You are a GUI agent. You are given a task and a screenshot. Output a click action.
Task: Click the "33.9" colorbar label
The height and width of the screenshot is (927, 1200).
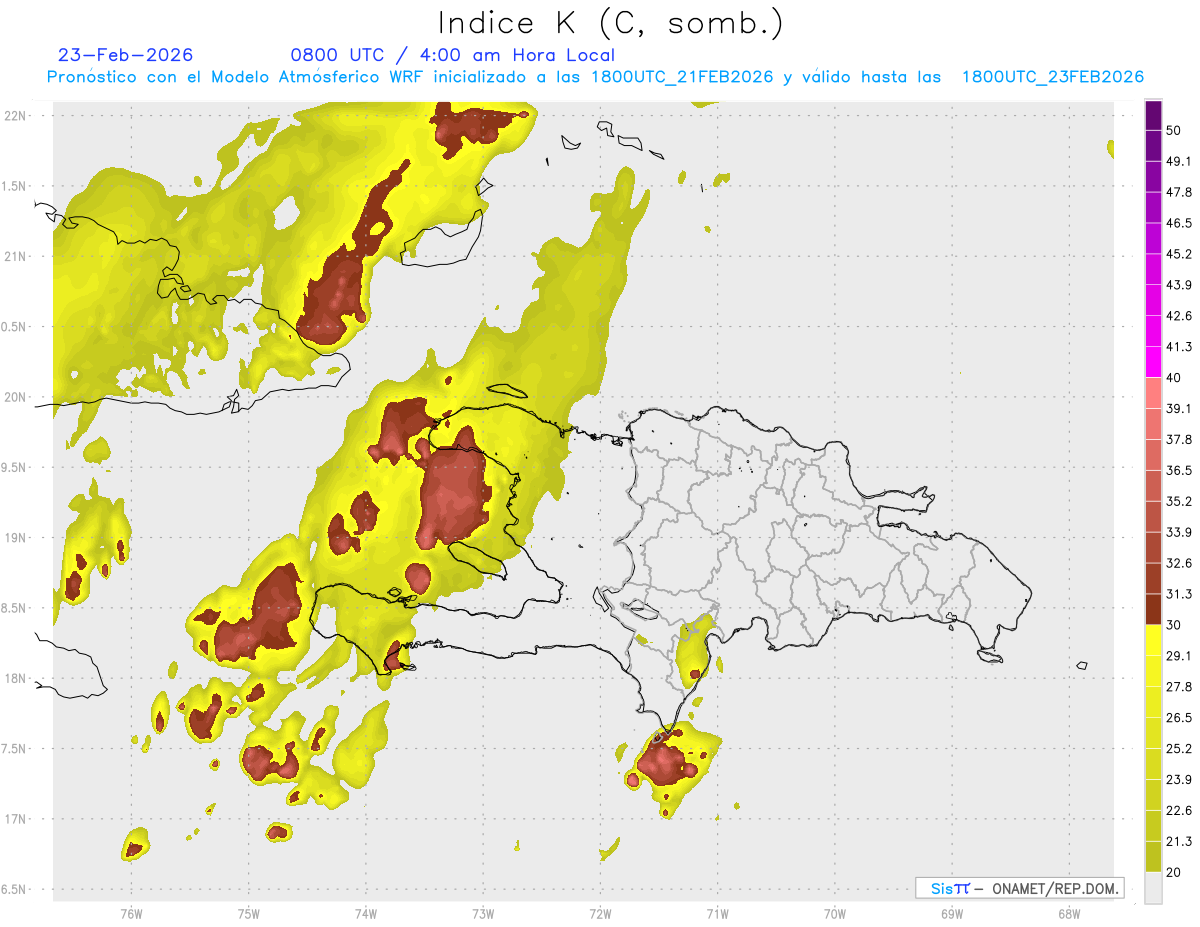point(1179,532)
